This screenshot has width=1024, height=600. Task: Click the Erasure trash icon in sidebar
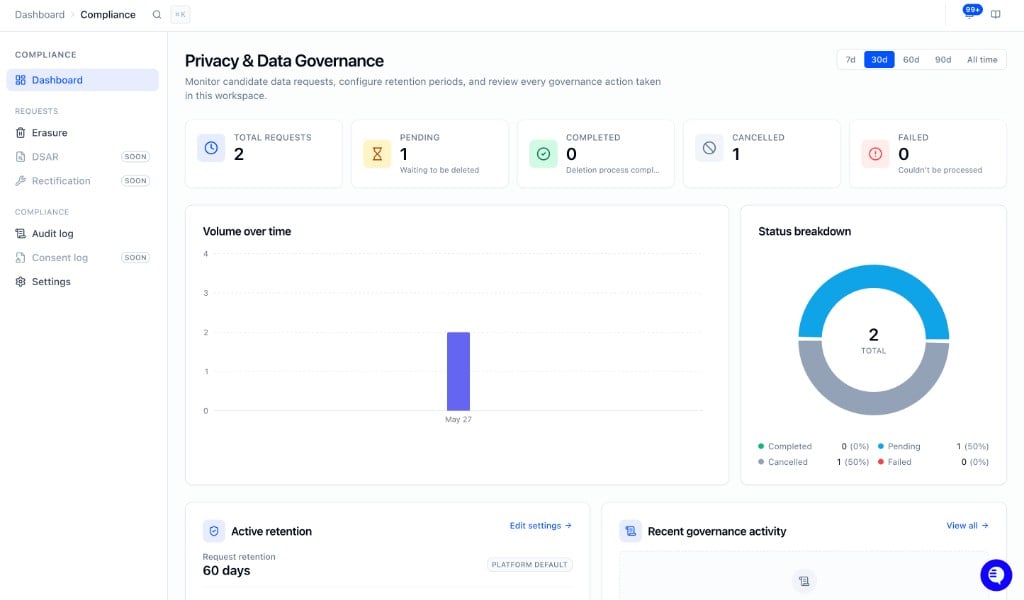20,133
